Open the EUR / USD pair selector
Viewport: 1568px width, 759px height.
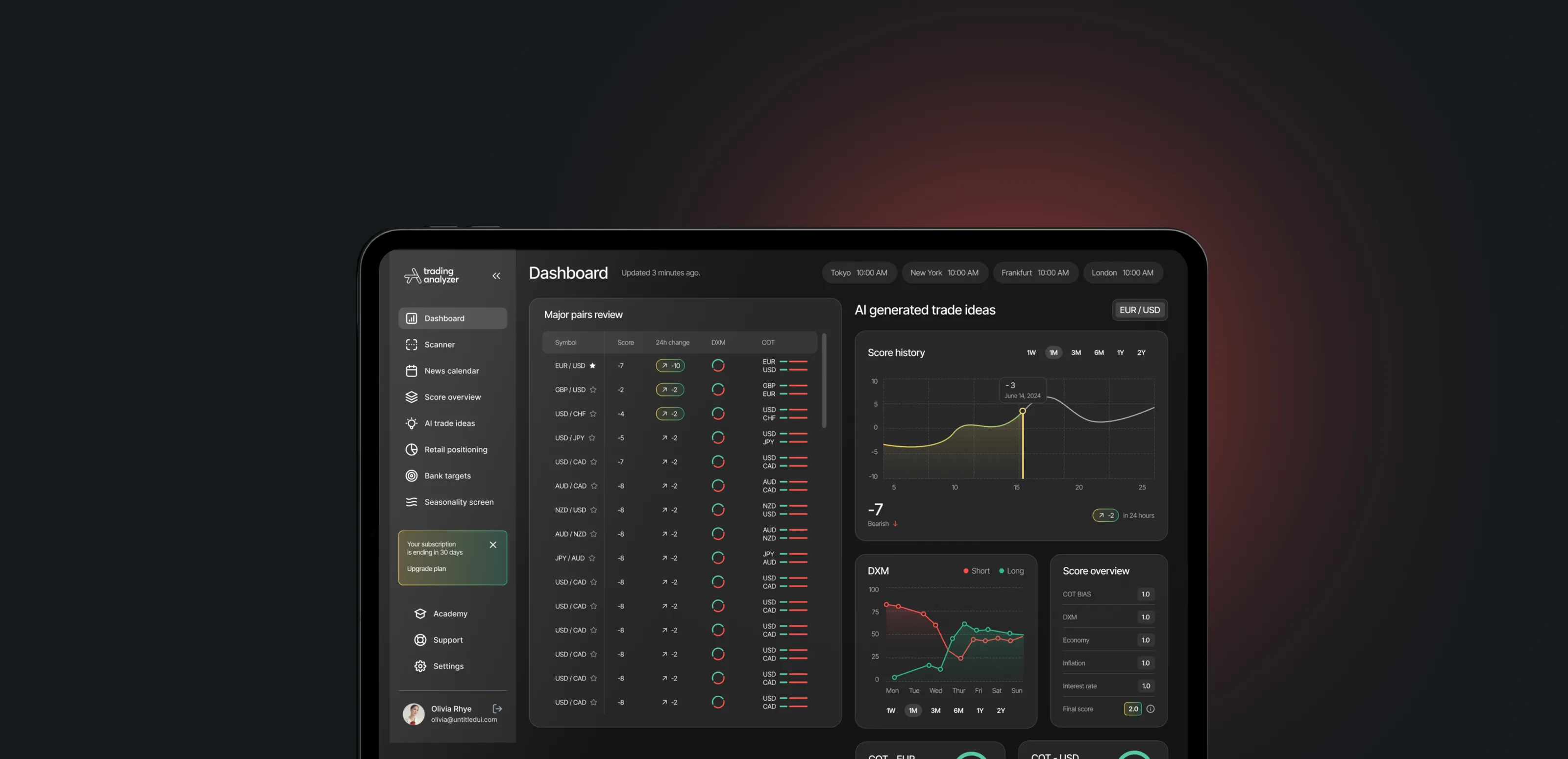(1139, 310)
